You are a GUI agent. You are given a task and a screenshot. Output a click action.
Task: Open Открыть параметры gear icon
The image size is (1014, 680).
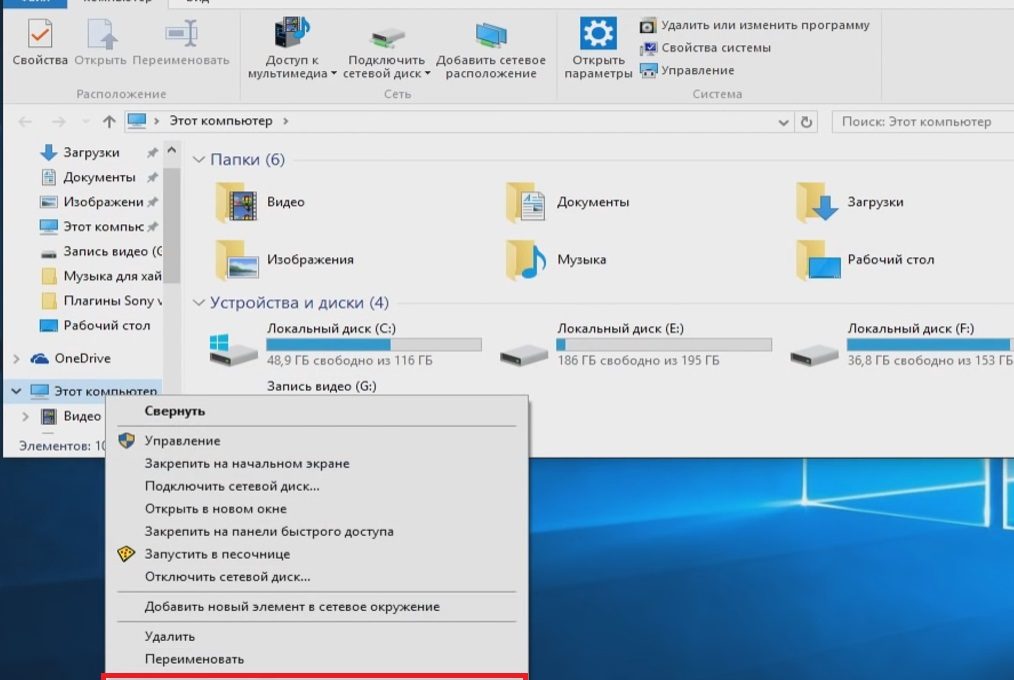pos(598,34)
